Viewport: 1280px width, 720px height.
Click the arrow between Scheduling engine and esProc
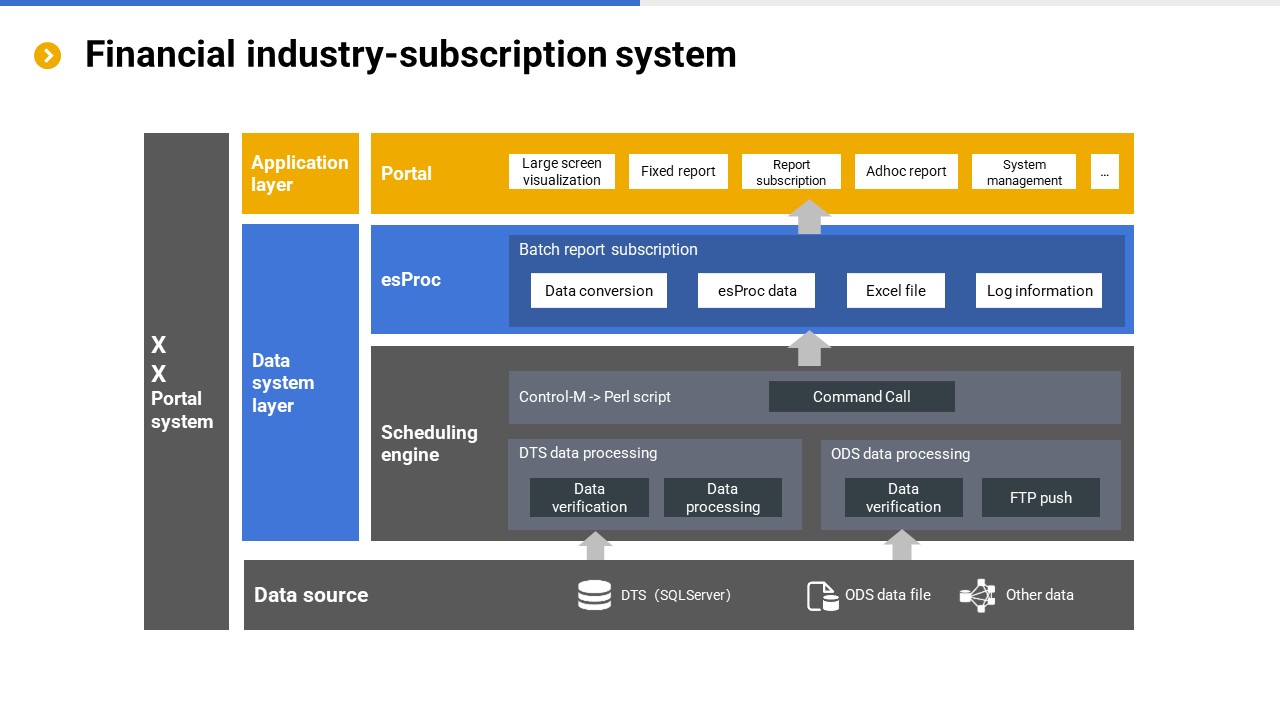[x=809, y=348]
